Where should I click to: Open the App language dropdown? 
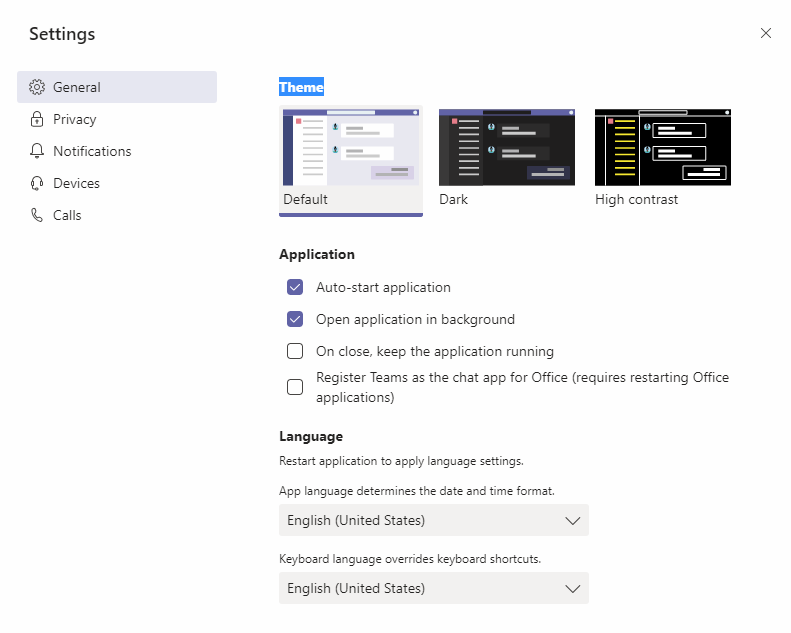pos(434,520)
